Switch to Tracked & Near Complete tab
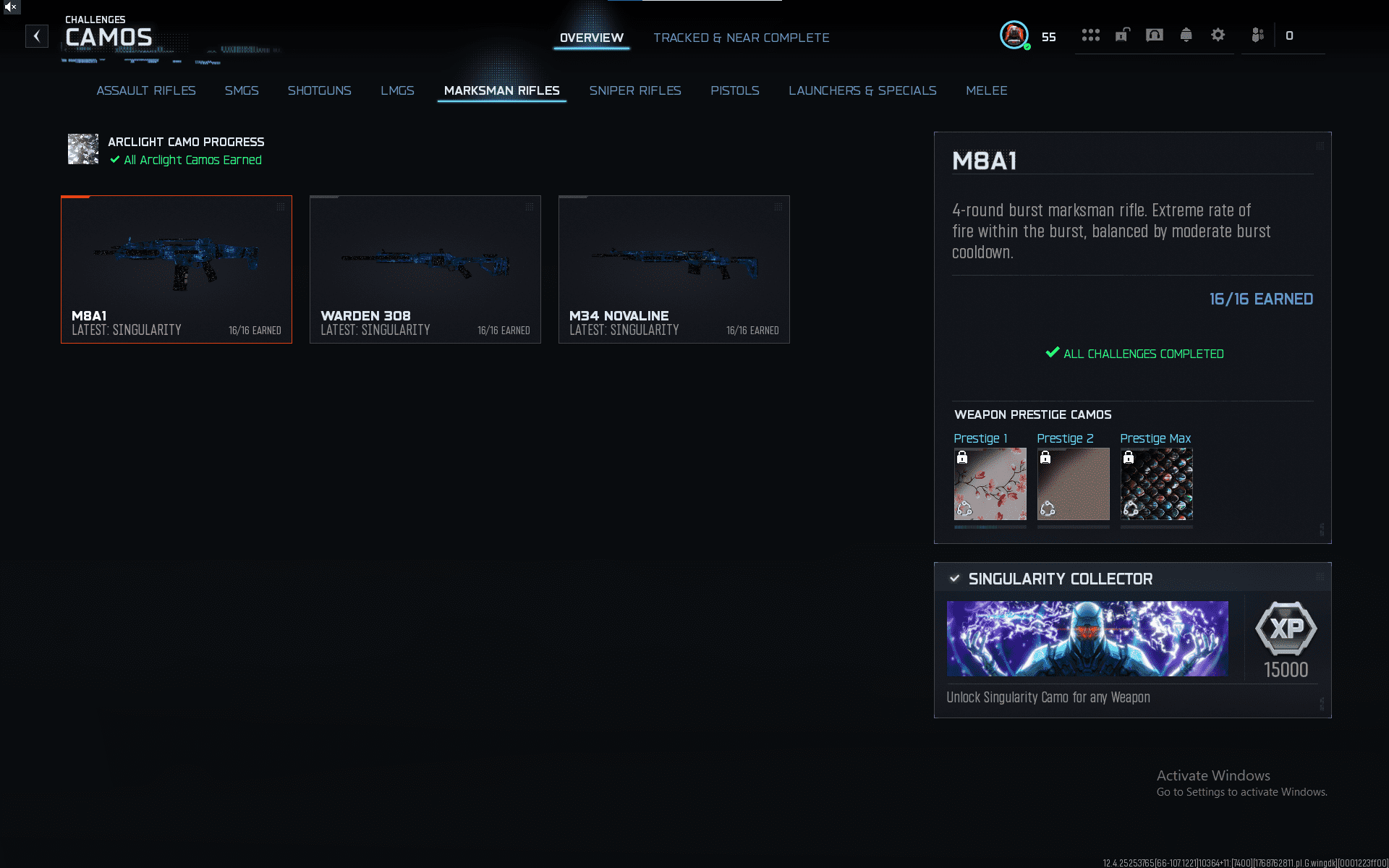Image resolution: width=1389 pixels, height=868 pixels. [x=742, y=38]
